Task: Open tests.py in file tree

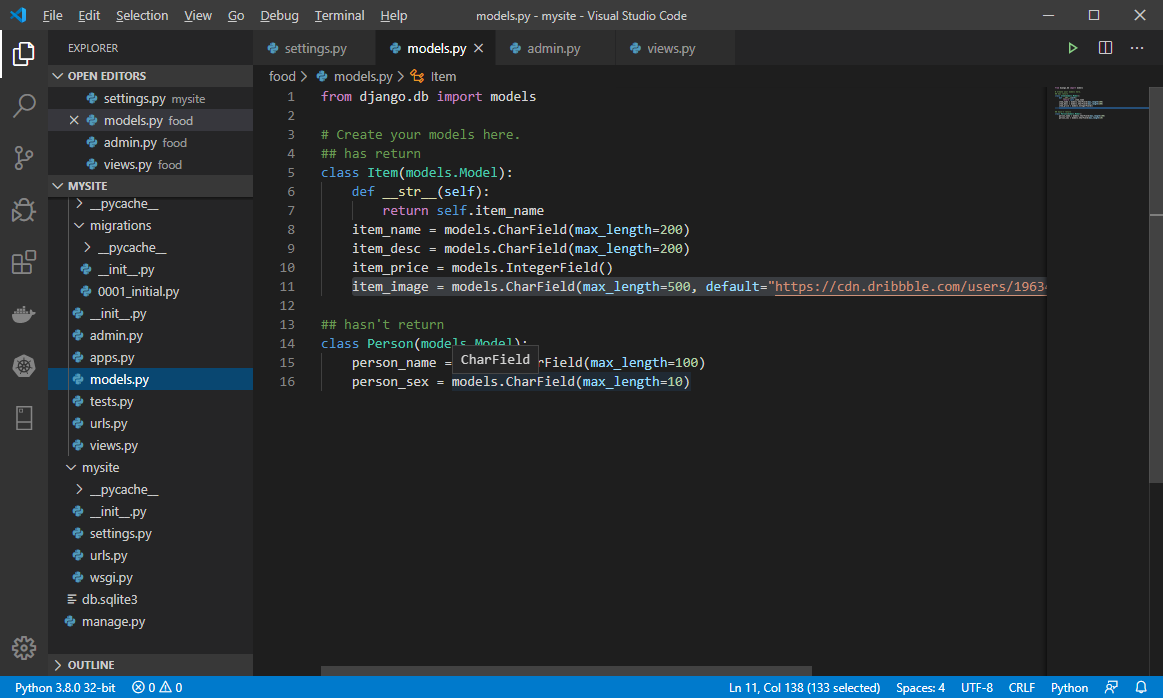Action: tap(111, 401)
